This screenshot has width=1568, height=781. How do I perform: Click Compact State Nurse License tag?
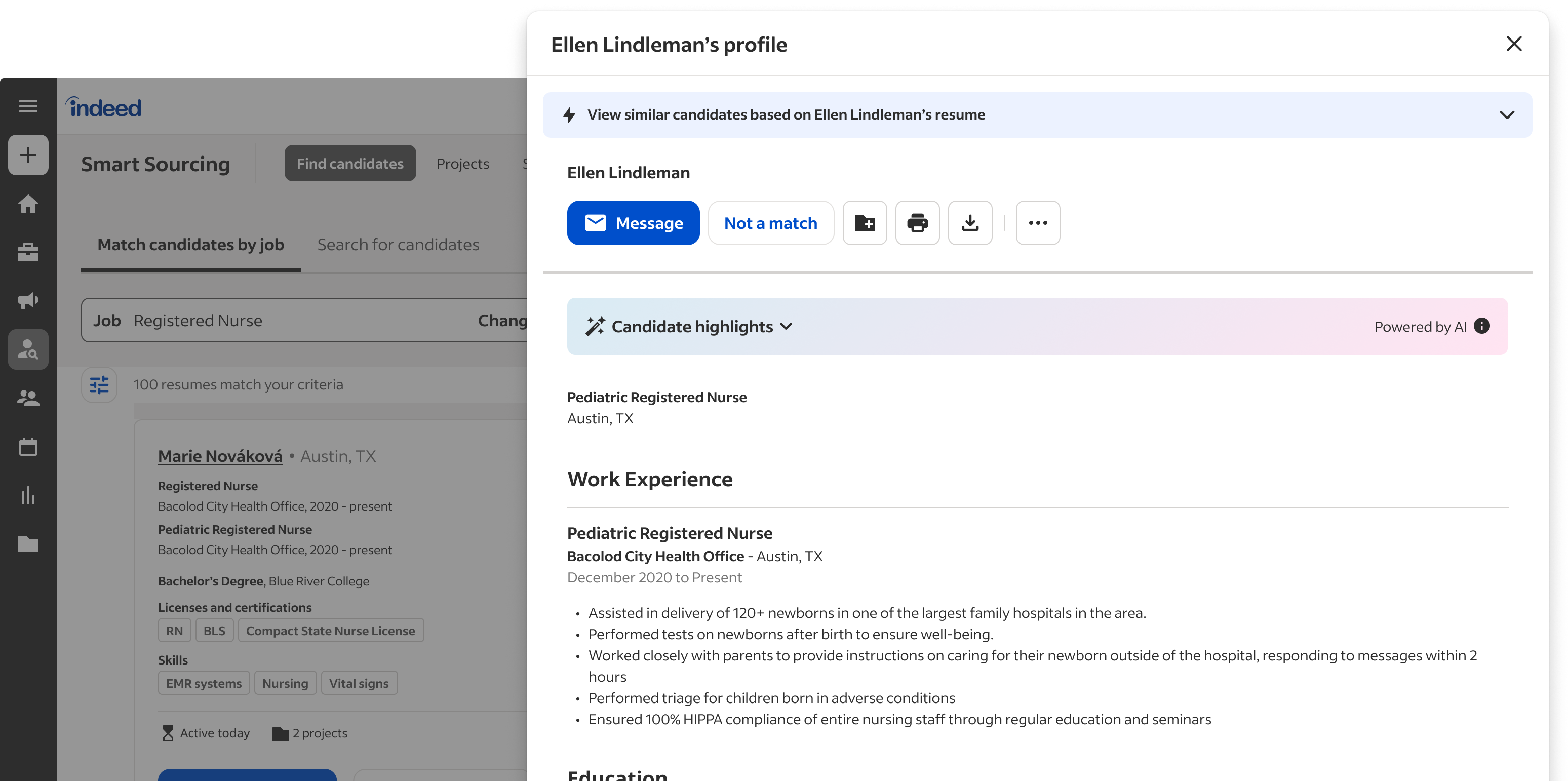tap(331, 631)
